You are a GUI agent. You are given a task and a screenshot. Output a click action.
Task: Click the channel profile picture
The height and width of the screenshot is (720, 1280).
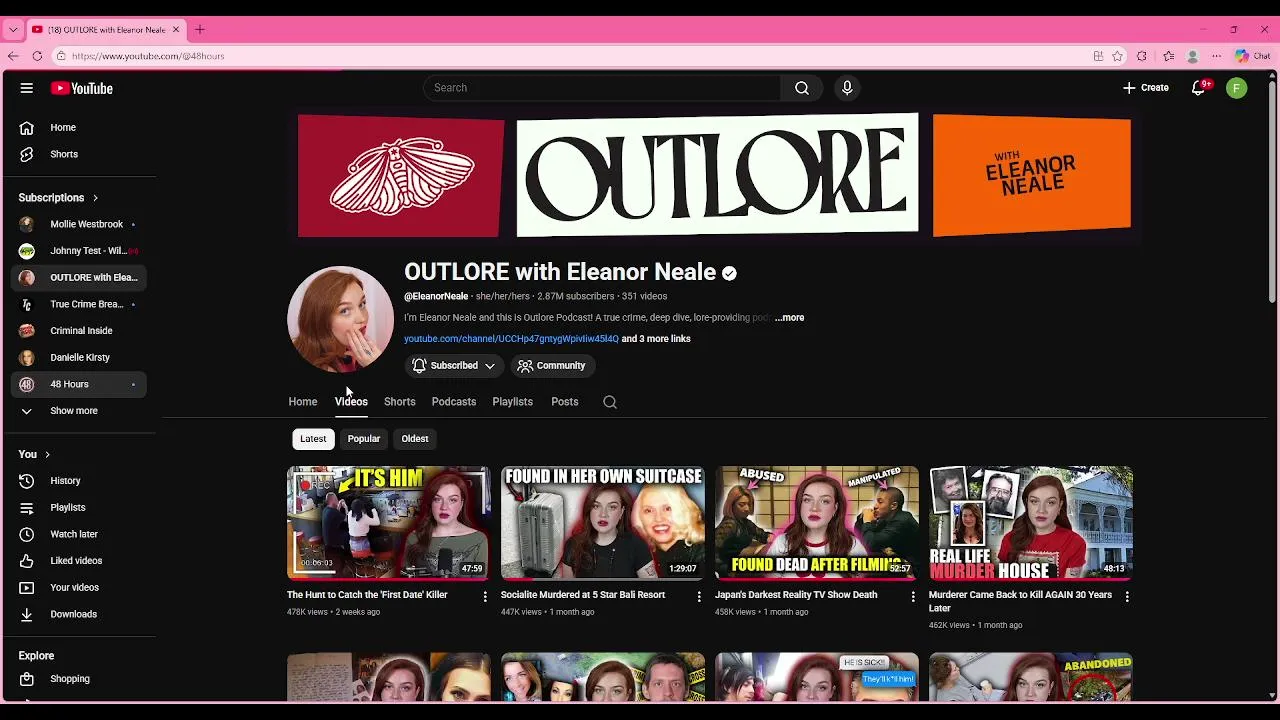pos(340,319)
